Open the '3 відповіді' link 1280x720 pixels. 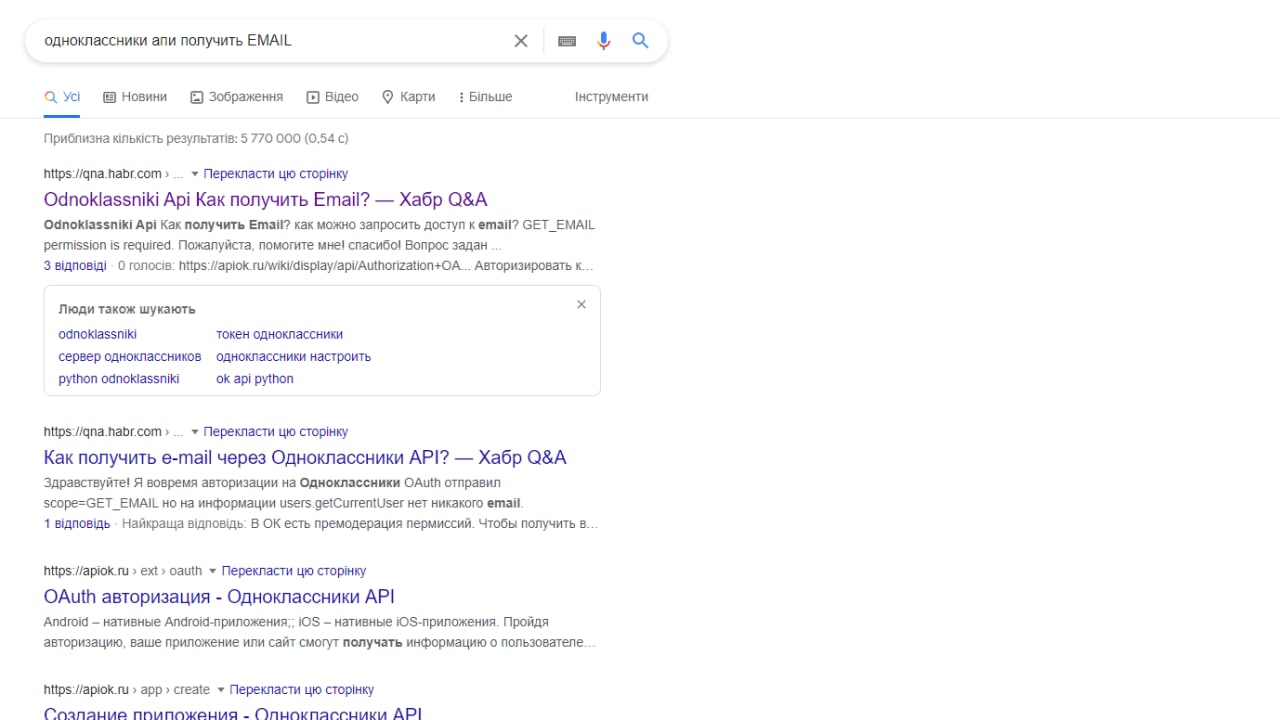click(75, 266)
